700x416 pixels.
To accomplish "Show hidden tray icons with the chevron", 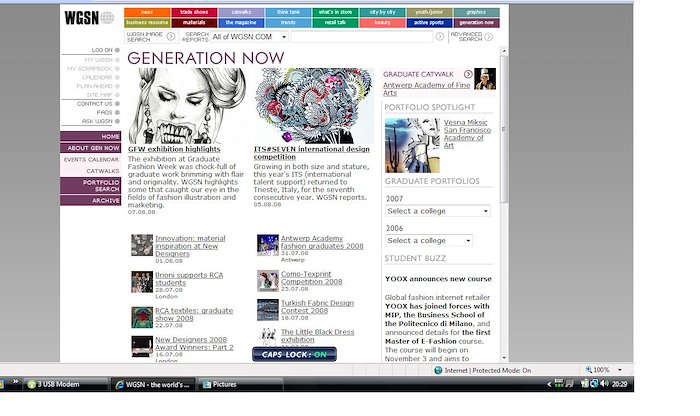I will (550, 384).
